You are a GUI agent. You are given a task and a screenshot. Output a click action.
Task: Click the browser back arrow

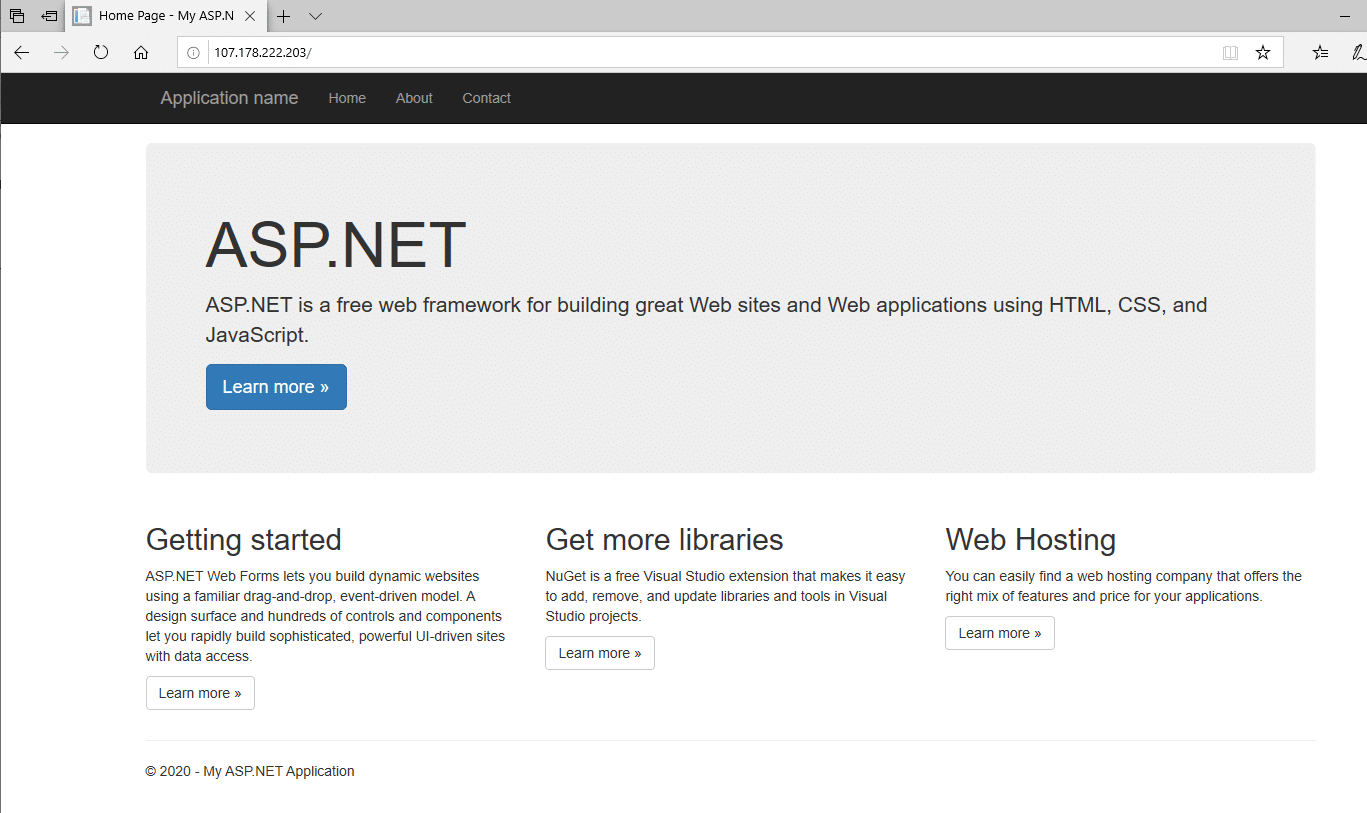click(22, 53)
